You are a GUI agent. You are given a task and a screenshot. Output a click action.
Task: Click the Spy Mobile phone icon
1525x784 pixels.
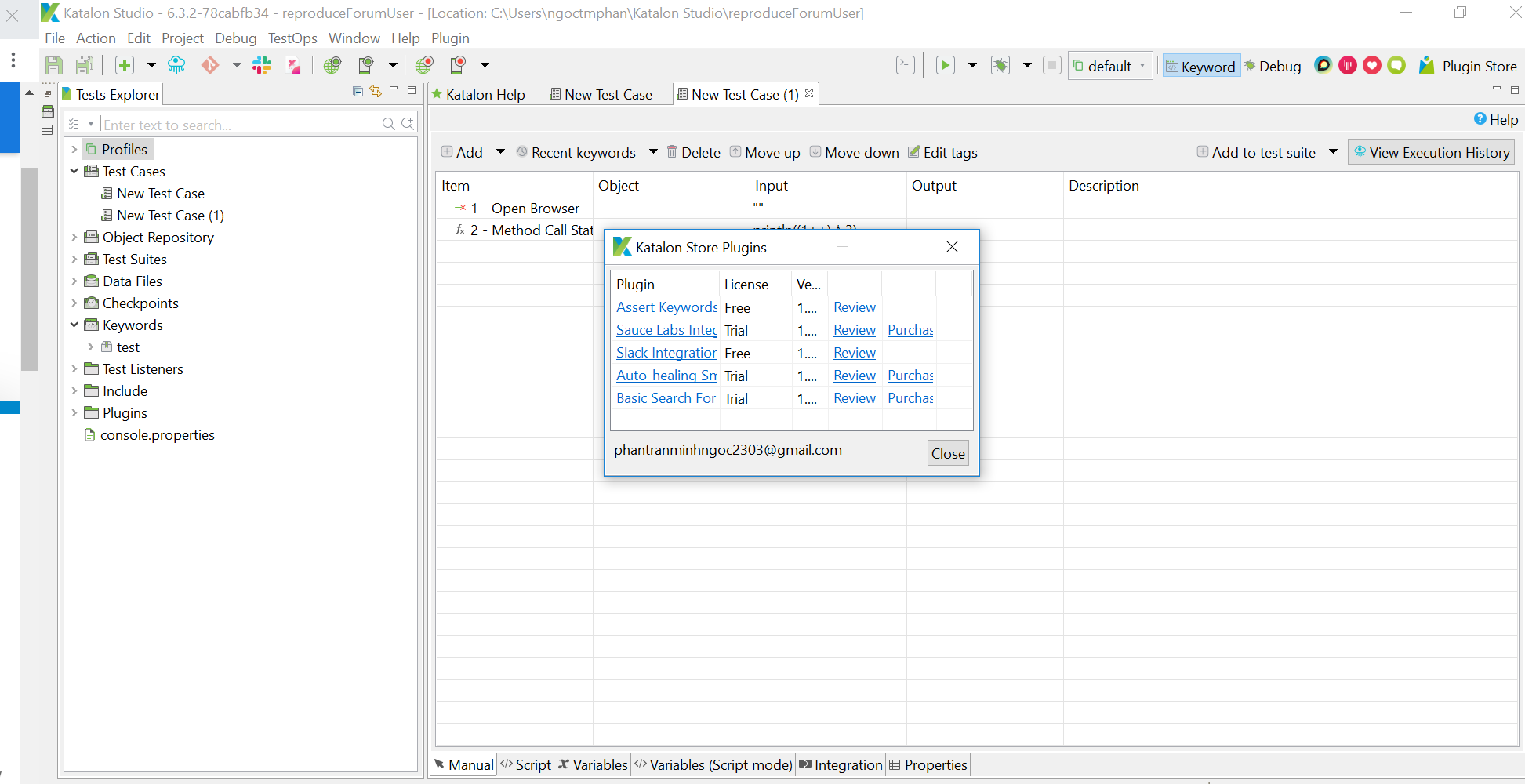tap(366, 65)
